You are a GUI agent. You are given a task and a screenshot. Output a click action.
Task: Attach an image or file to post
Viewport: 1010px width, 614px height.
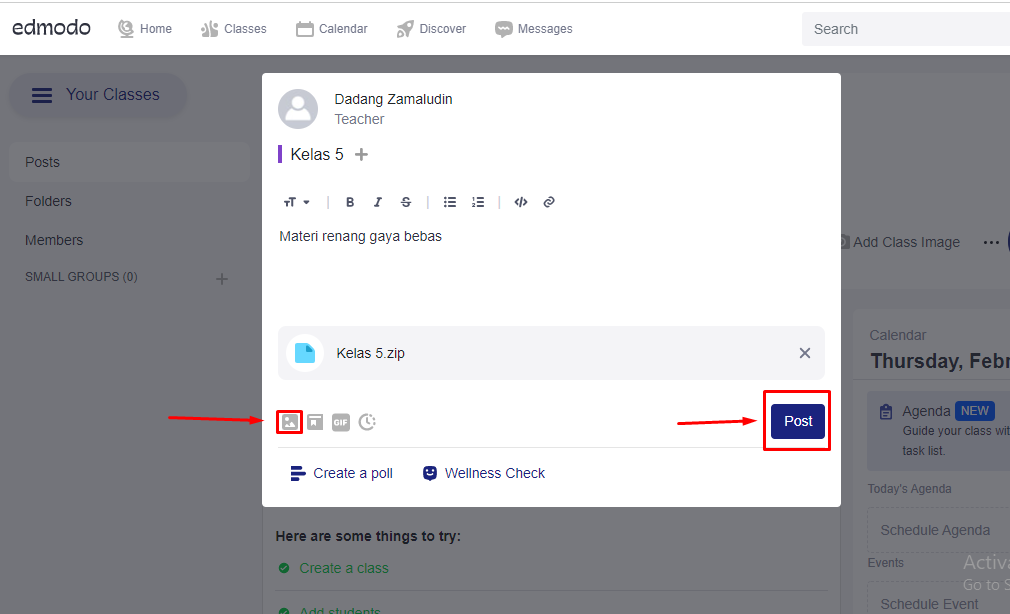(289, 422)
